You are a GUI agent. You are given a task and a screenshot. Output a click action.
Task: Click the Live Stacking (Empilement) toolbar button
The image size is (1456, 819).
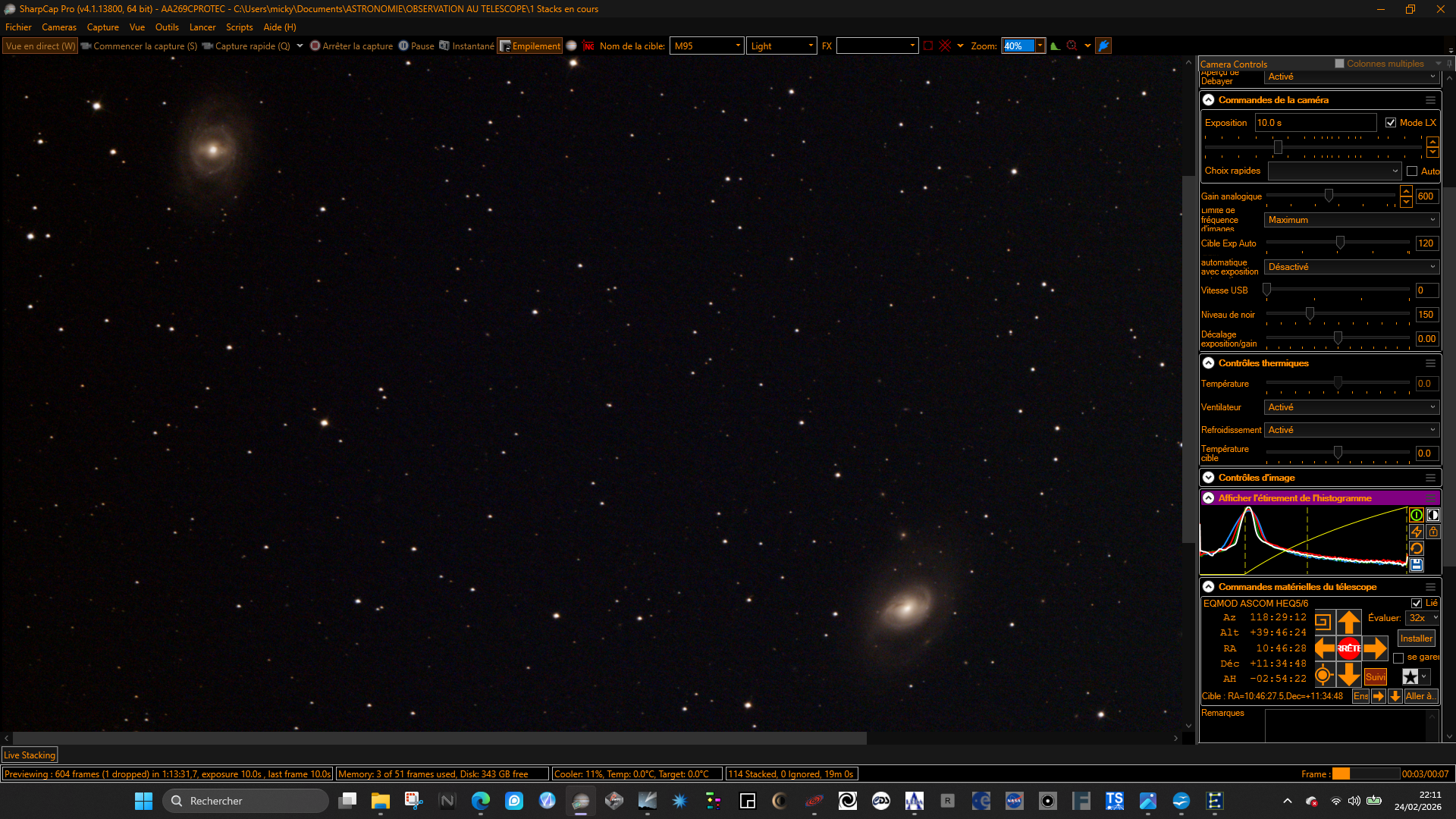point(529,46)
